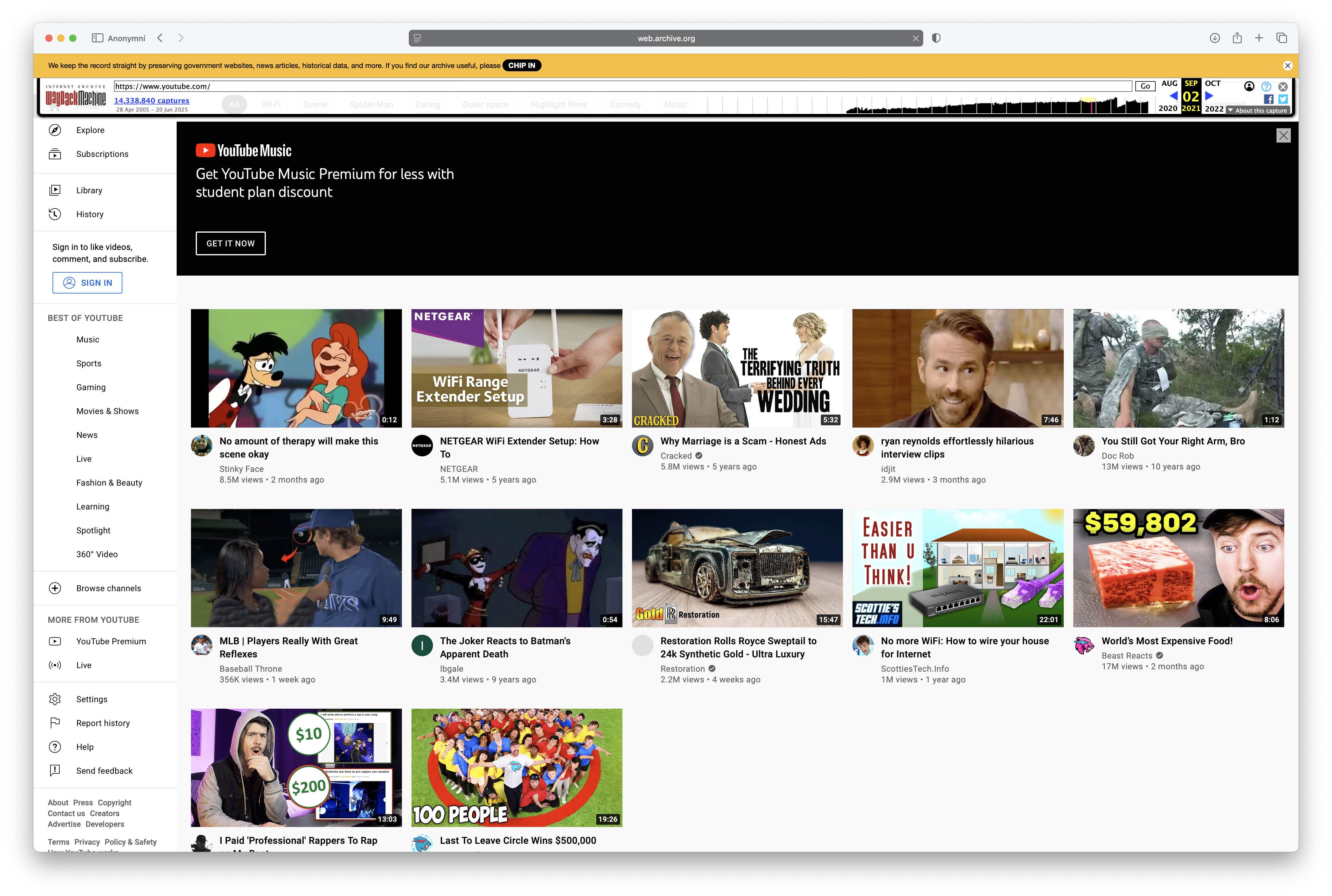Select Gaming in Best of YouTube
This screenshot has height=896, width=1332.
tap(91, 387)
